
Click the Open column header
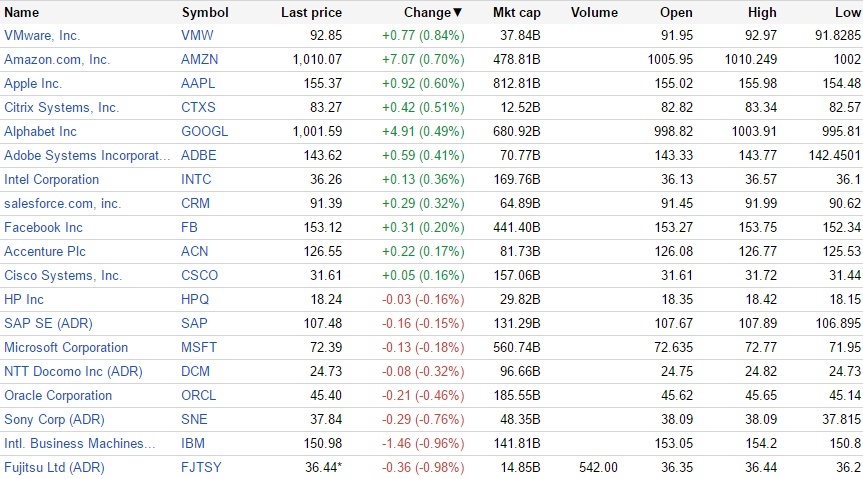(x=677, y=12)
